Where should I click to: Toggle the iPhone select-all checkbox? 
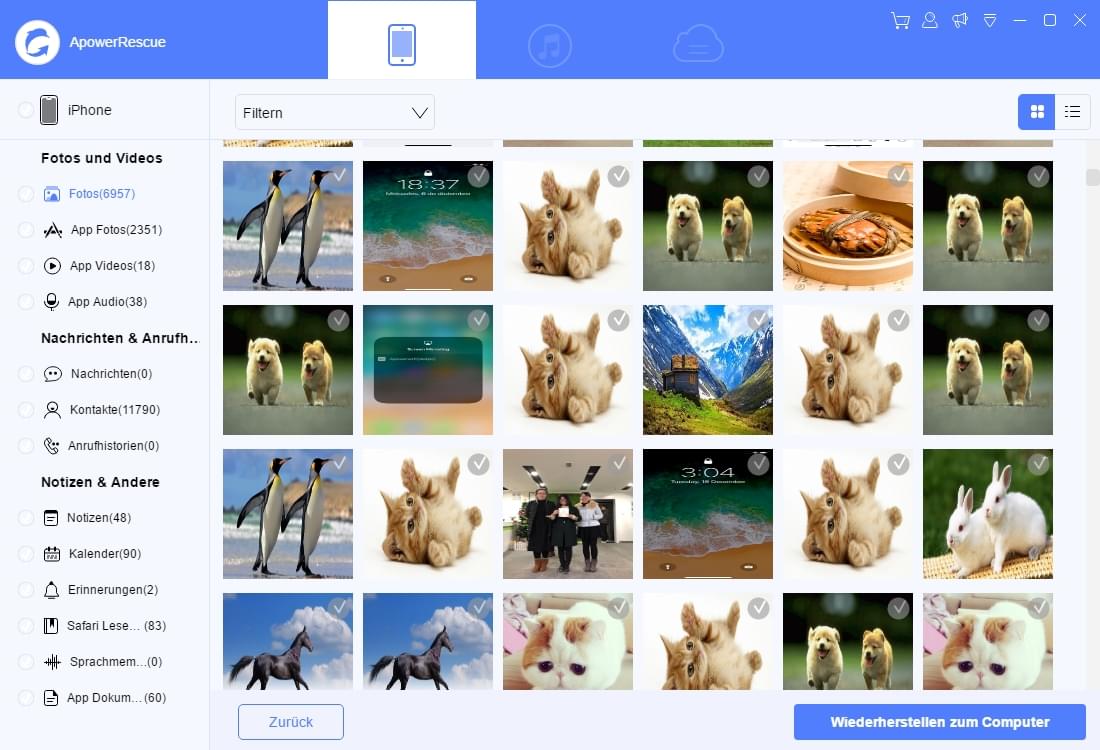click(26, 110)
